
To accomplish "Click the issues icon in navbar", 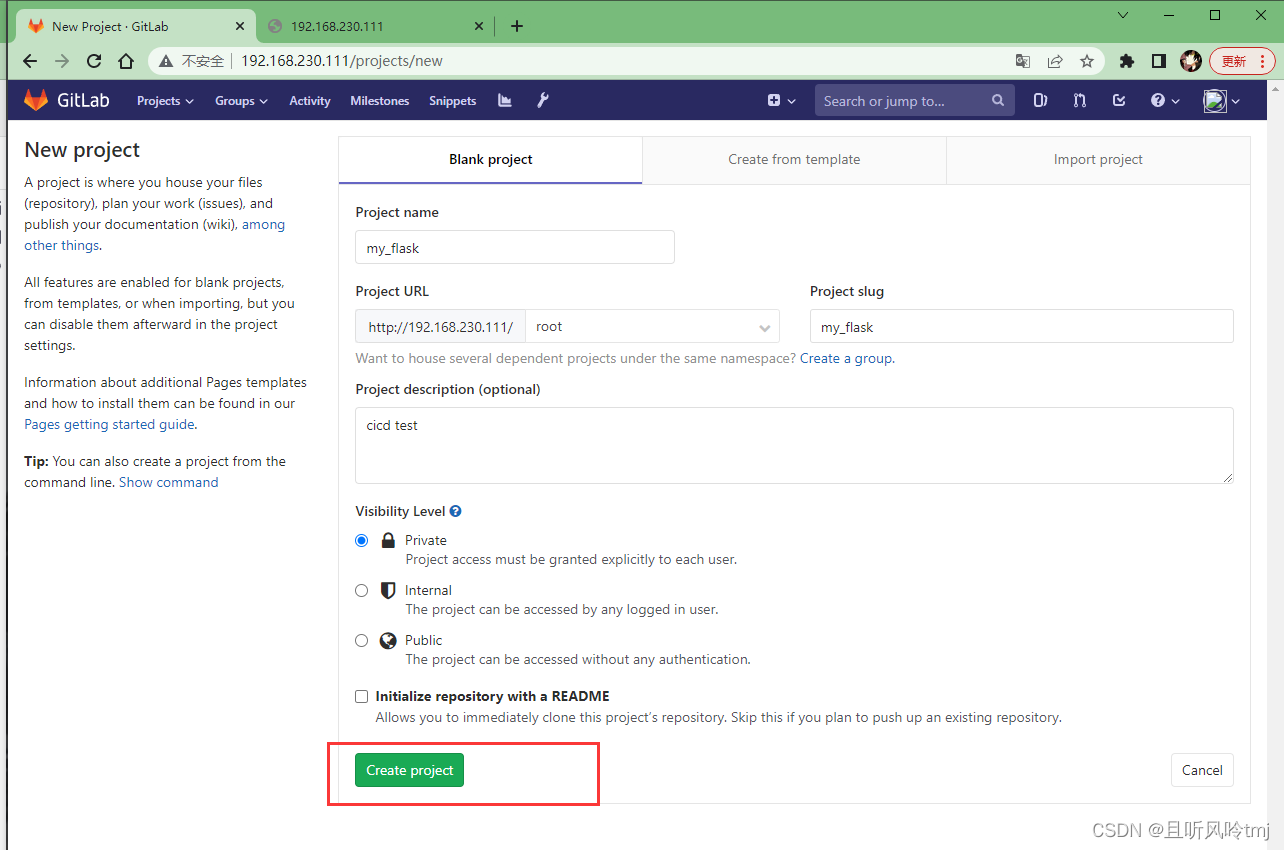I will 1040,100.
